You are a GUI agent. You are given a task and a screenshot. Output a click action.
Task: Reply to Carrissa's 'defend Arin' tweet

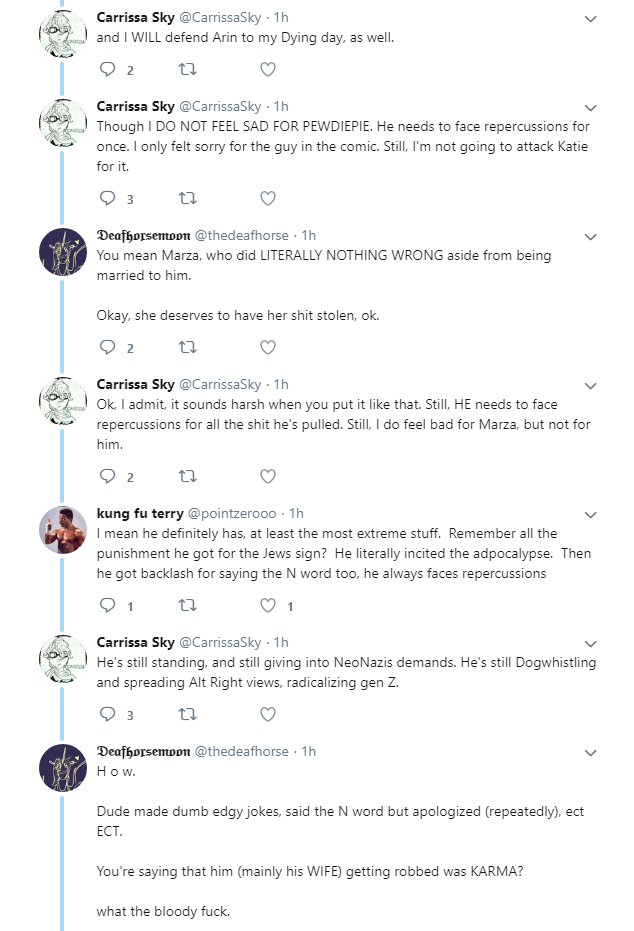107,69
